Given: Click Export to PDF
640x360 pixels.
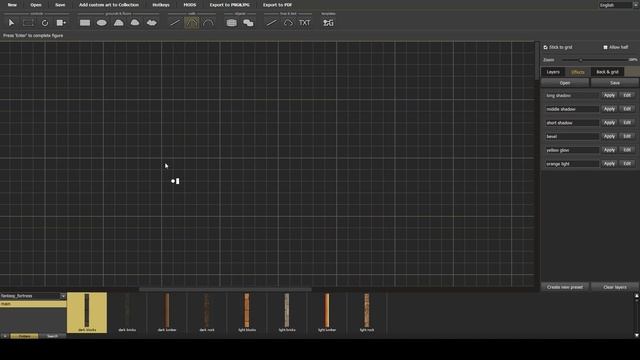Looking at the screenshot, I should (277, 5).
